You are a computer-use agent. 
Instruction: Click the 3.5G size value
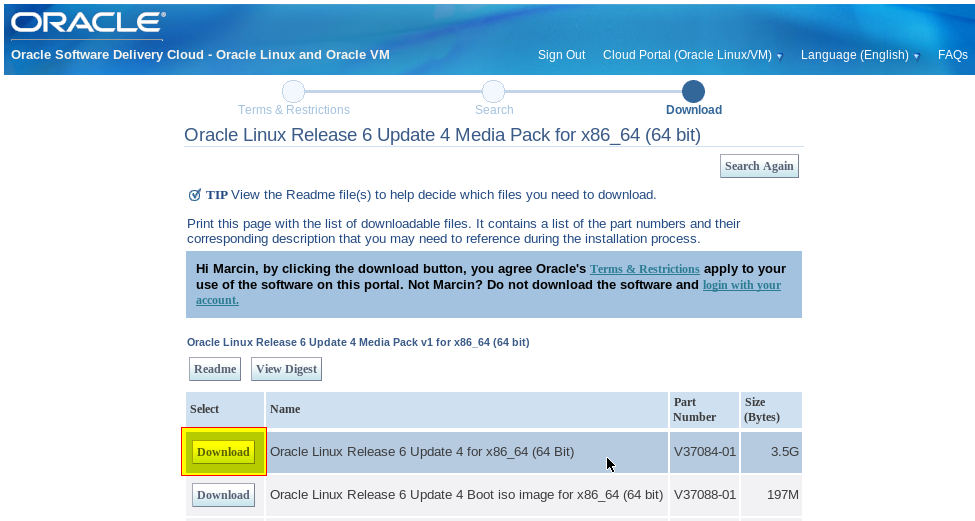click(x=785, y=452)
